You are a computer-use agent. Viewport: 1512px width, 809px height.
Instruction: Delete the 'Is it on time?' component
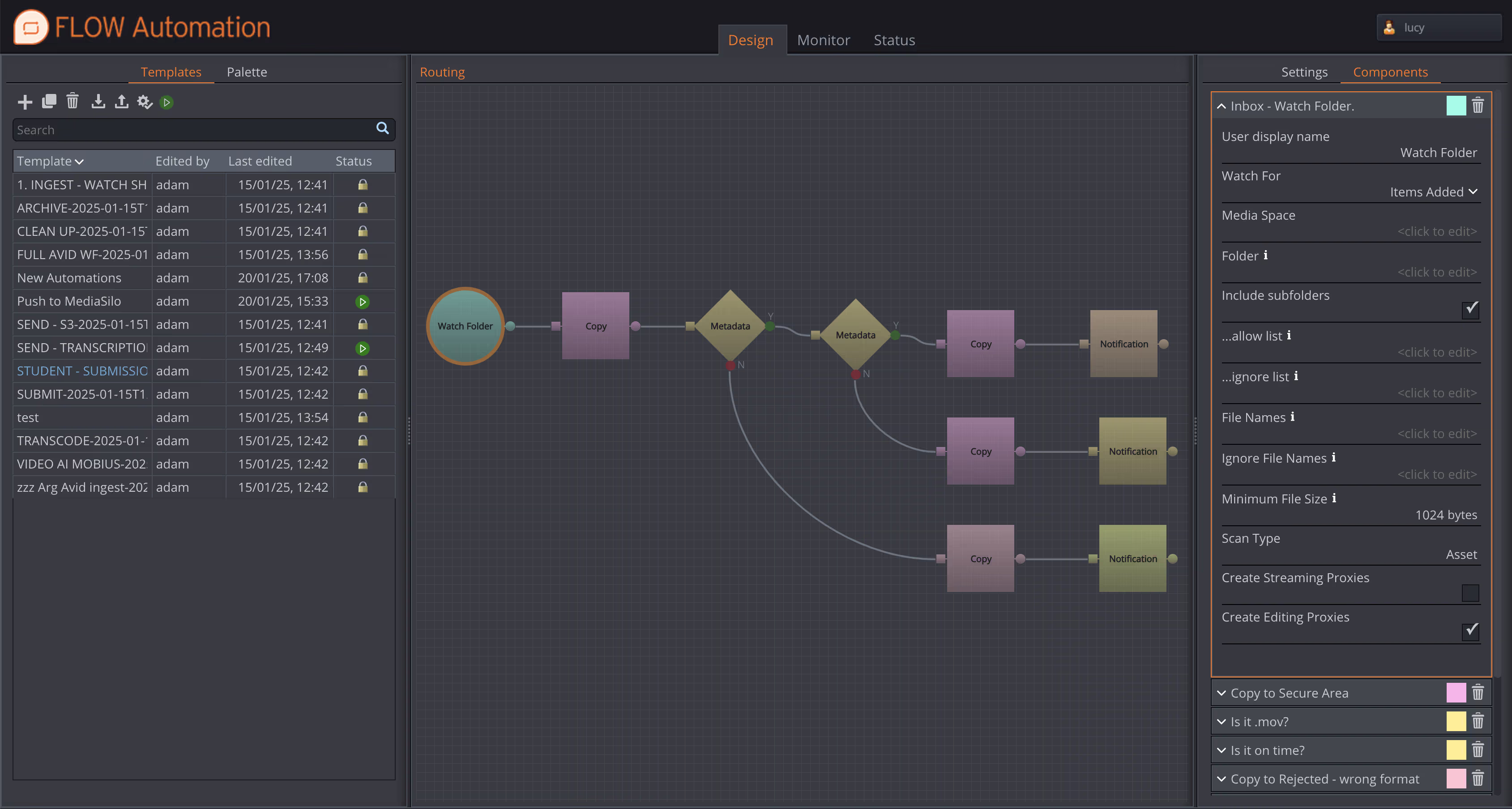(1478, 750)
